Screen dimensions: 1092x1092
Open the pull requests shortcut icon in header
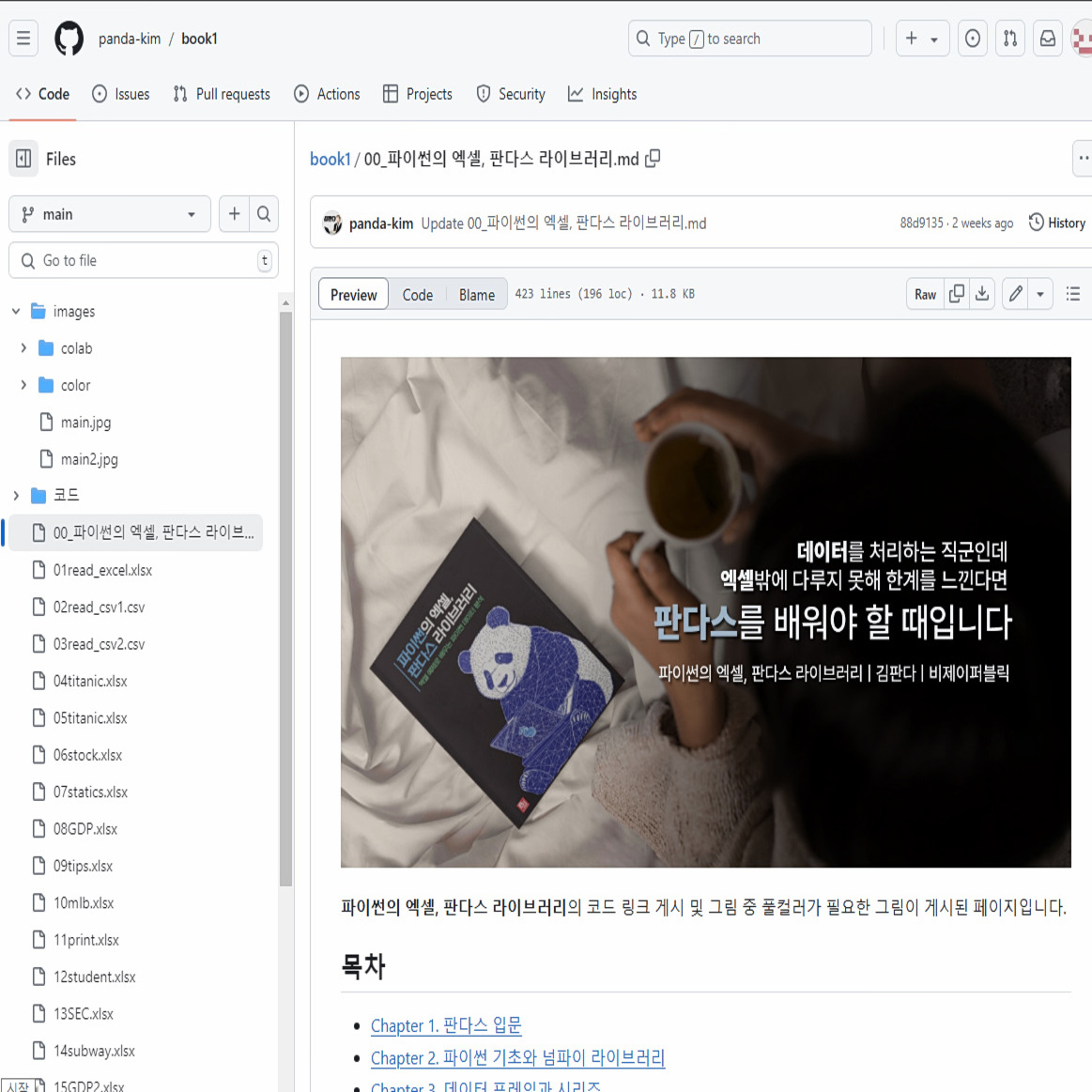(x=1009, y=38)
